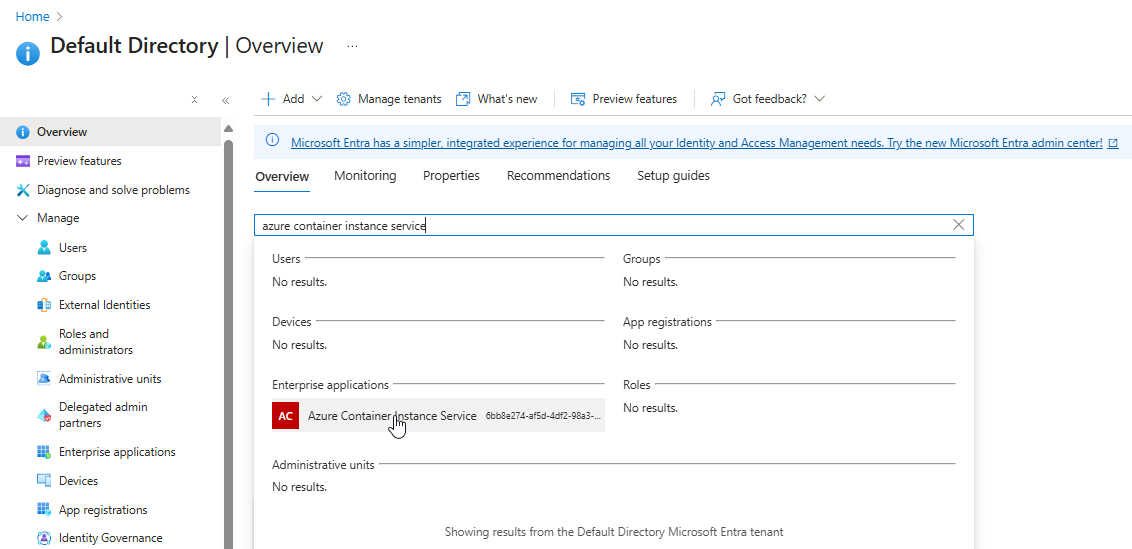This screenshot has width=1132, height=549.
Task: Click the Enterprise applications results heading
Action: (x=331, y=385)
